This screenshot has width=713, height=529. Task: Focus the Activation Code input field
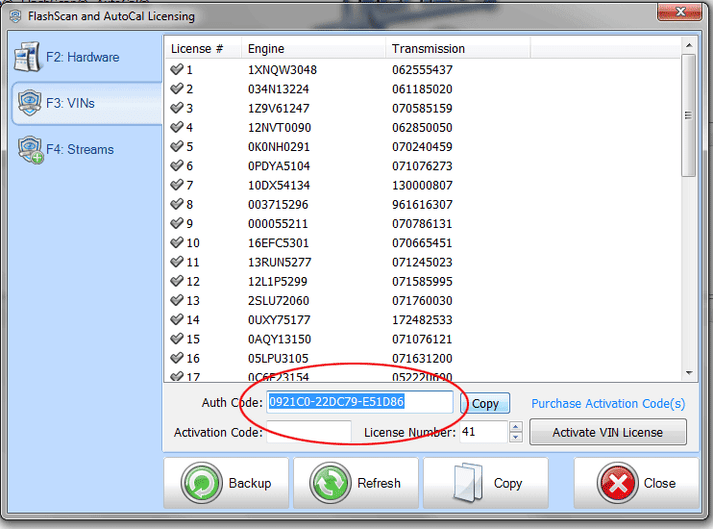pyautogui.click(x=308, y=432)
